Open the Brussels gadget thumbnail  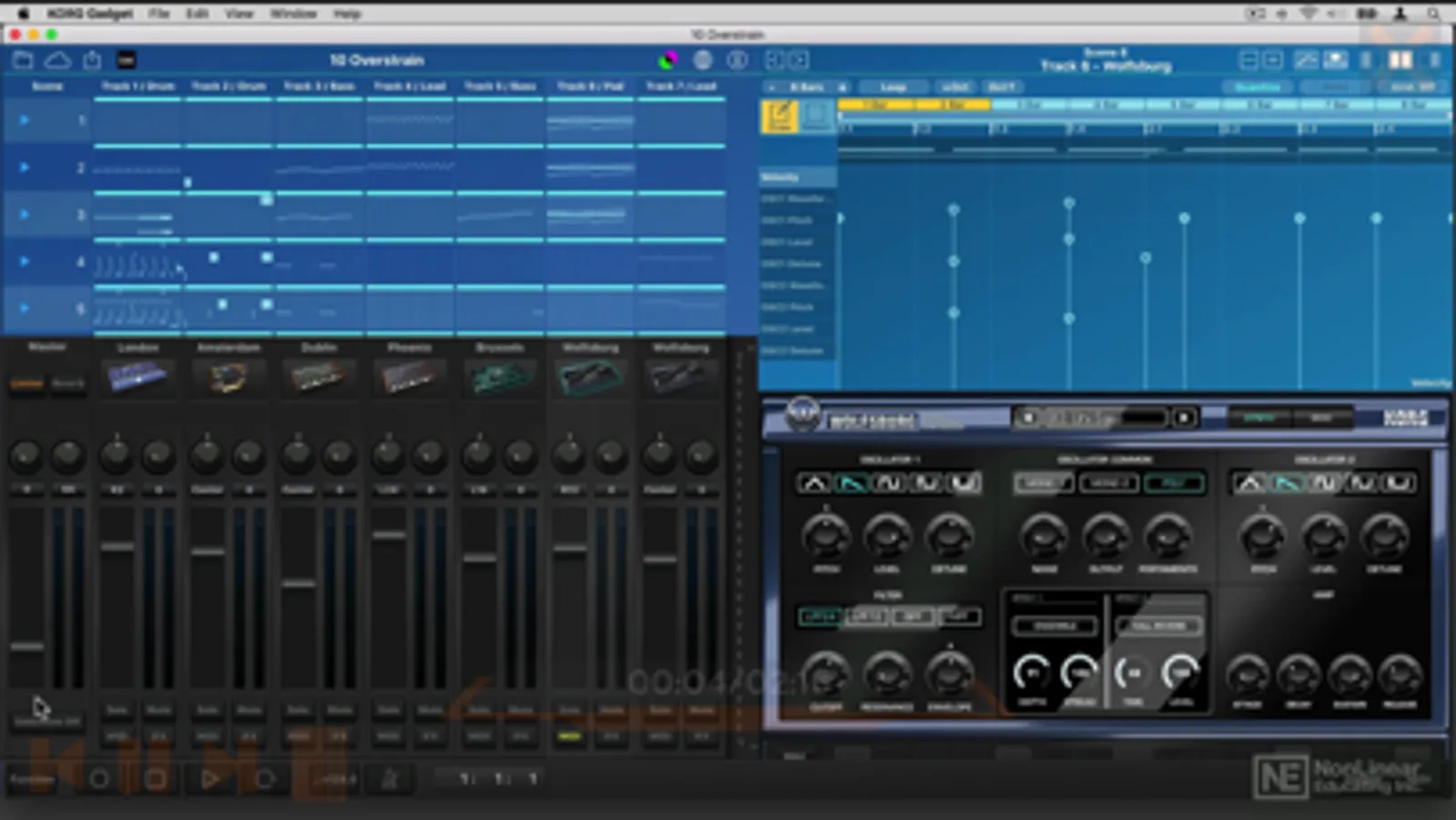[x=499, y=376]
